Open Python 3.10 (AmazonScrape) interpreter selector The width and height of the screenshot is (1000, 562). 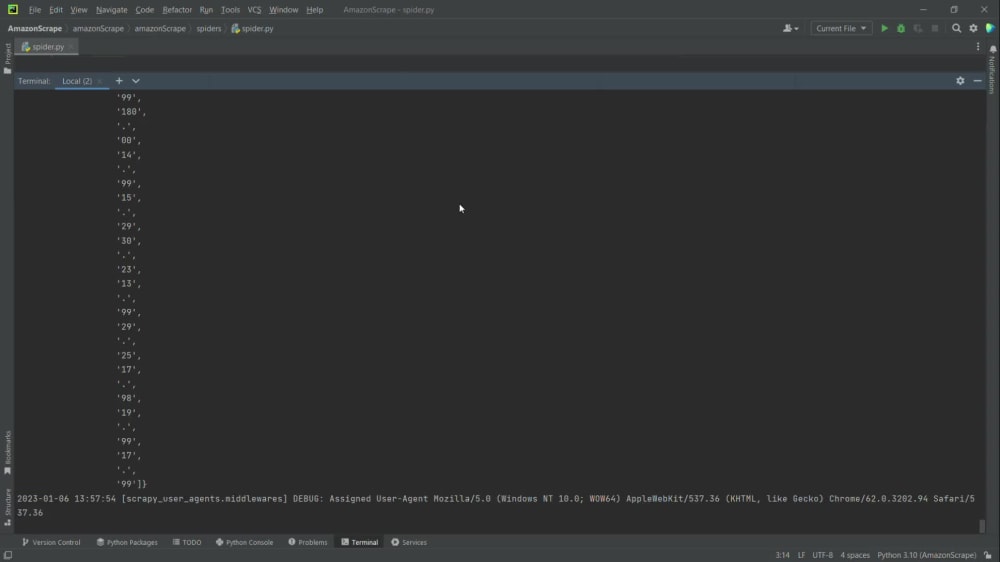point(926,555)
